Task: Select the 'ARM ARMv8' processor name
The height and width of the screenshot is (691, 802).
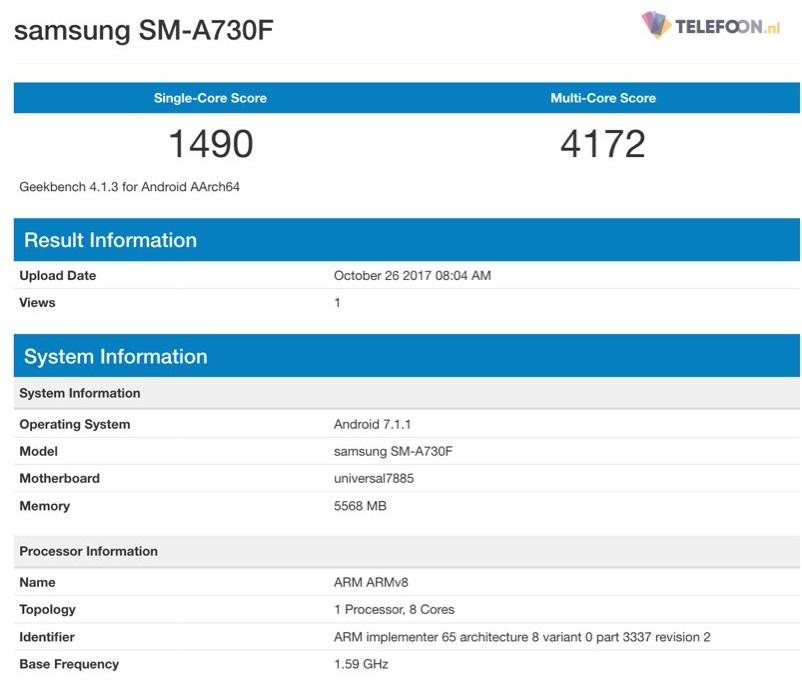Action: pyautogui.click(x=371, y=583)
